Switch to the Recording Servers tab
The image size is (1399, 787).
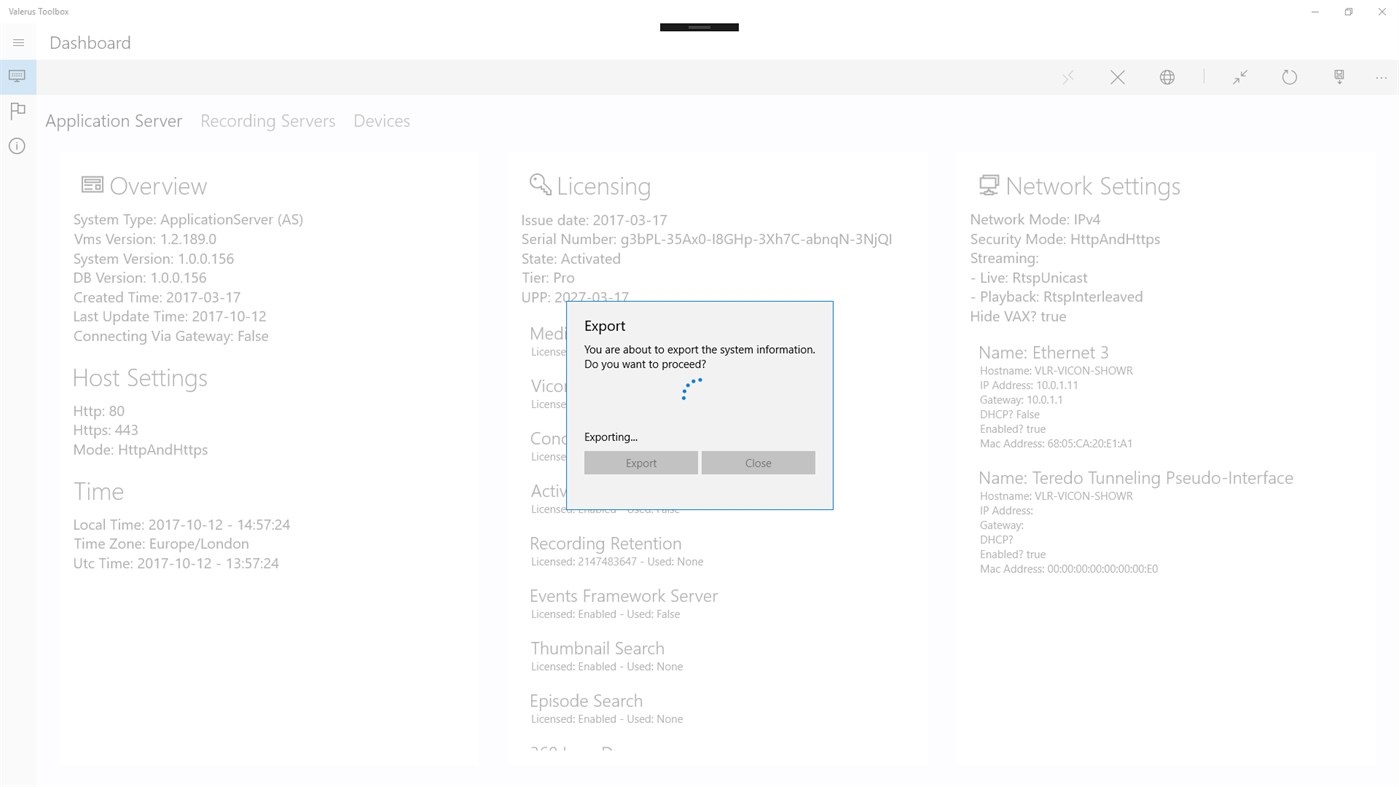(x=267, y=120)
